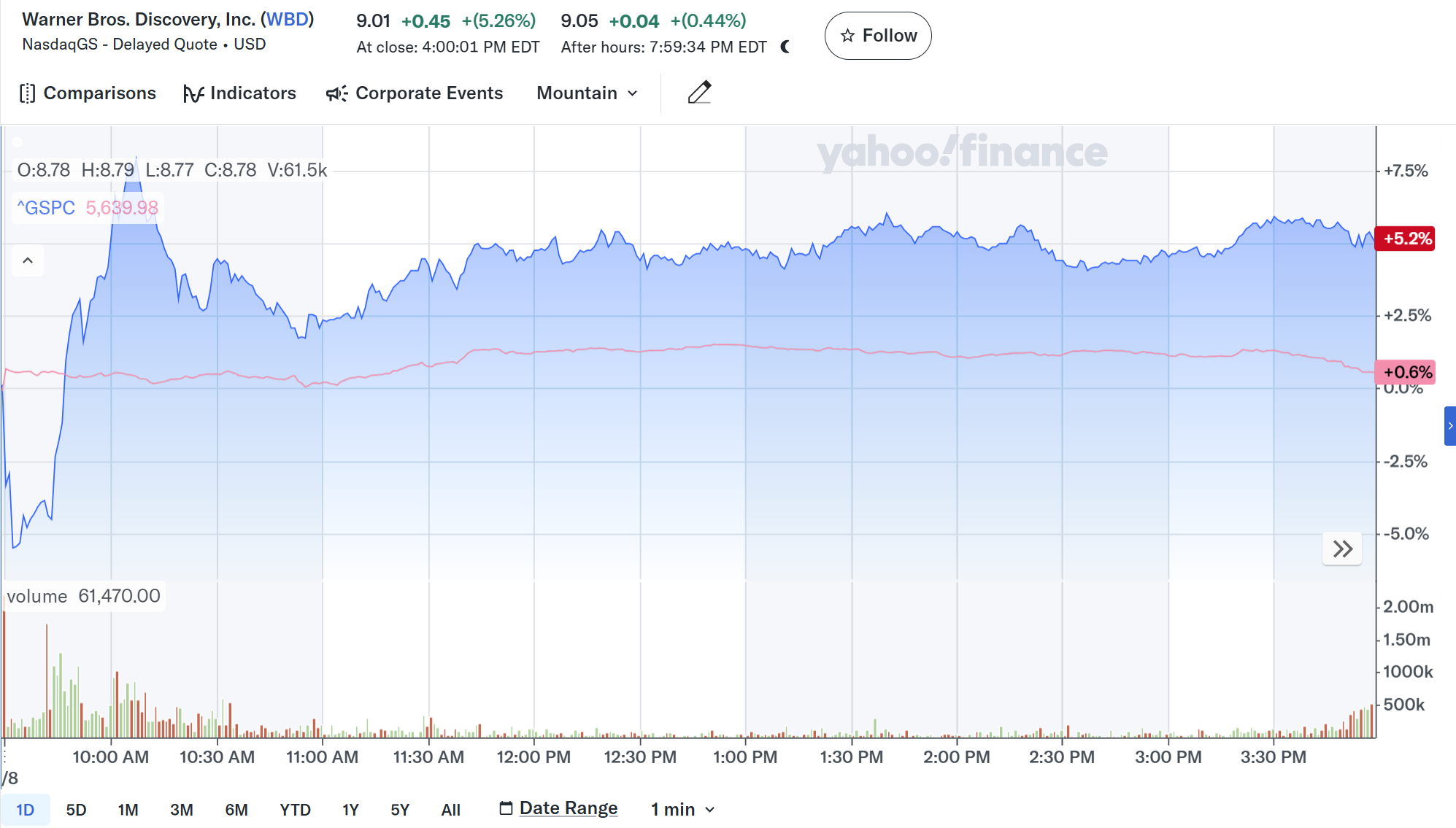Switch to the 1M range
1456x828 pixels.
point(128,810)
